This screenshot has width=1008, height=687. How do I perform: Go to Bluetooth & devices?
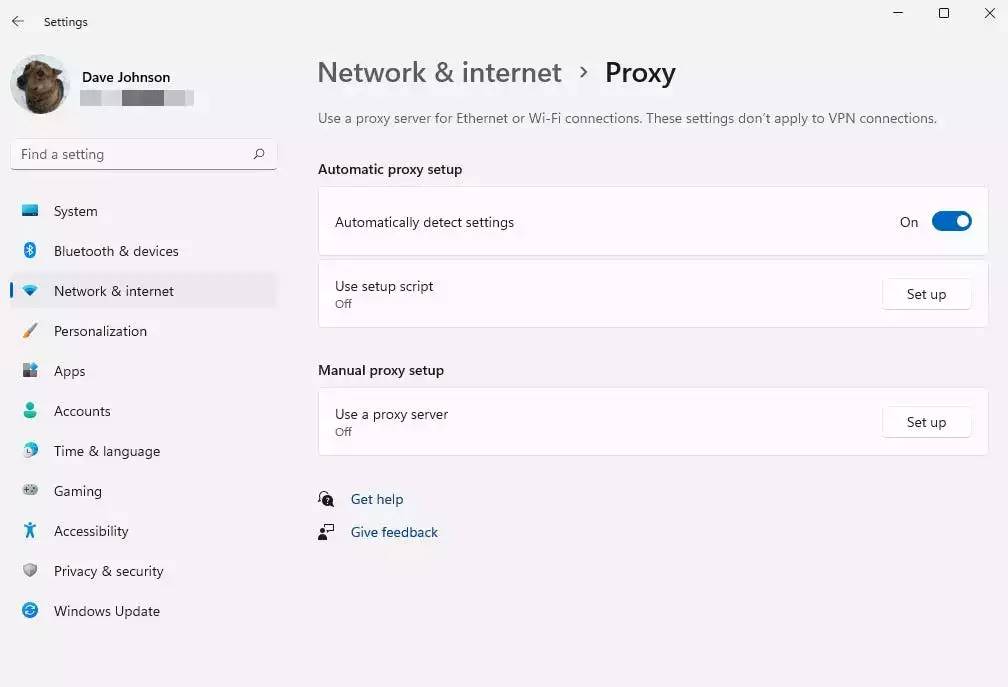click(x=116, y=251)
